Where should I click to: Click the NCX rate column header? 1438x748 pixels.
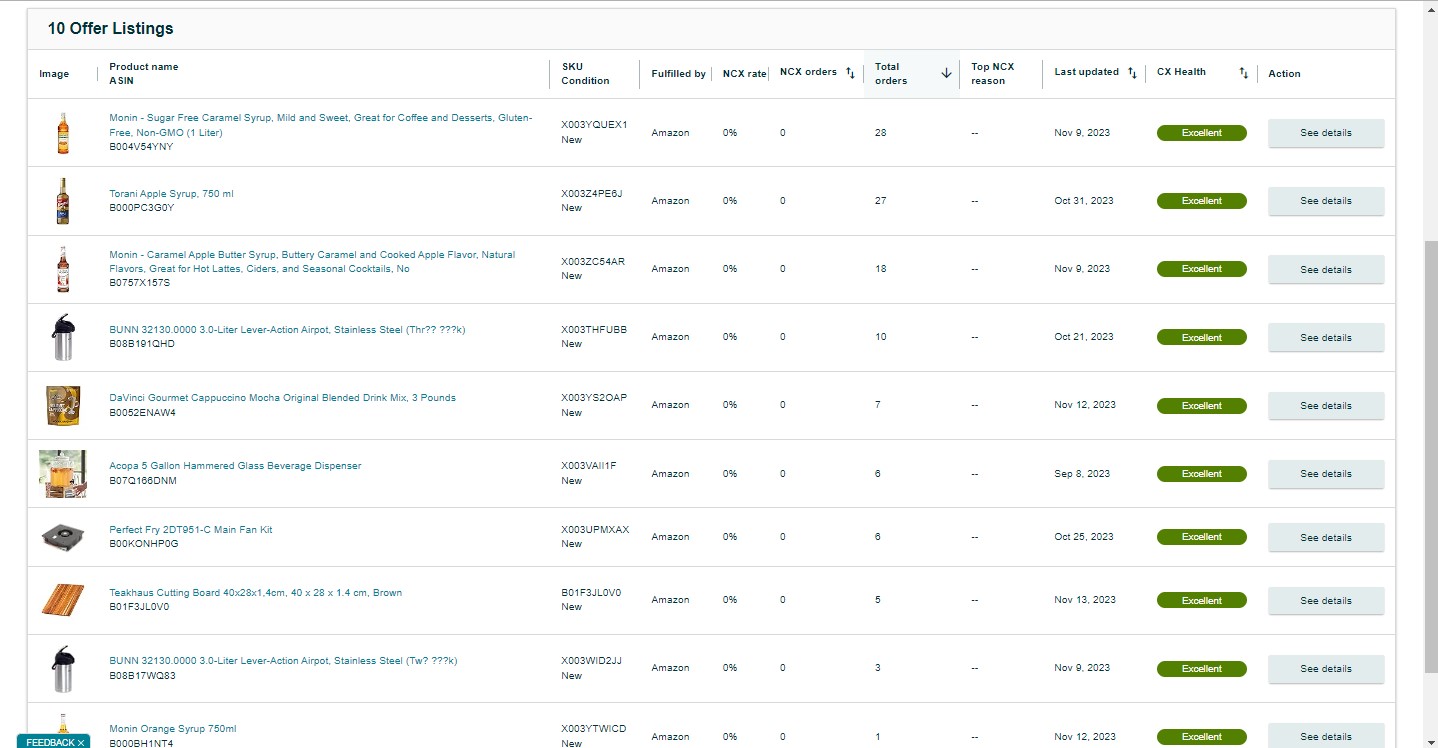tap(744, 74)
